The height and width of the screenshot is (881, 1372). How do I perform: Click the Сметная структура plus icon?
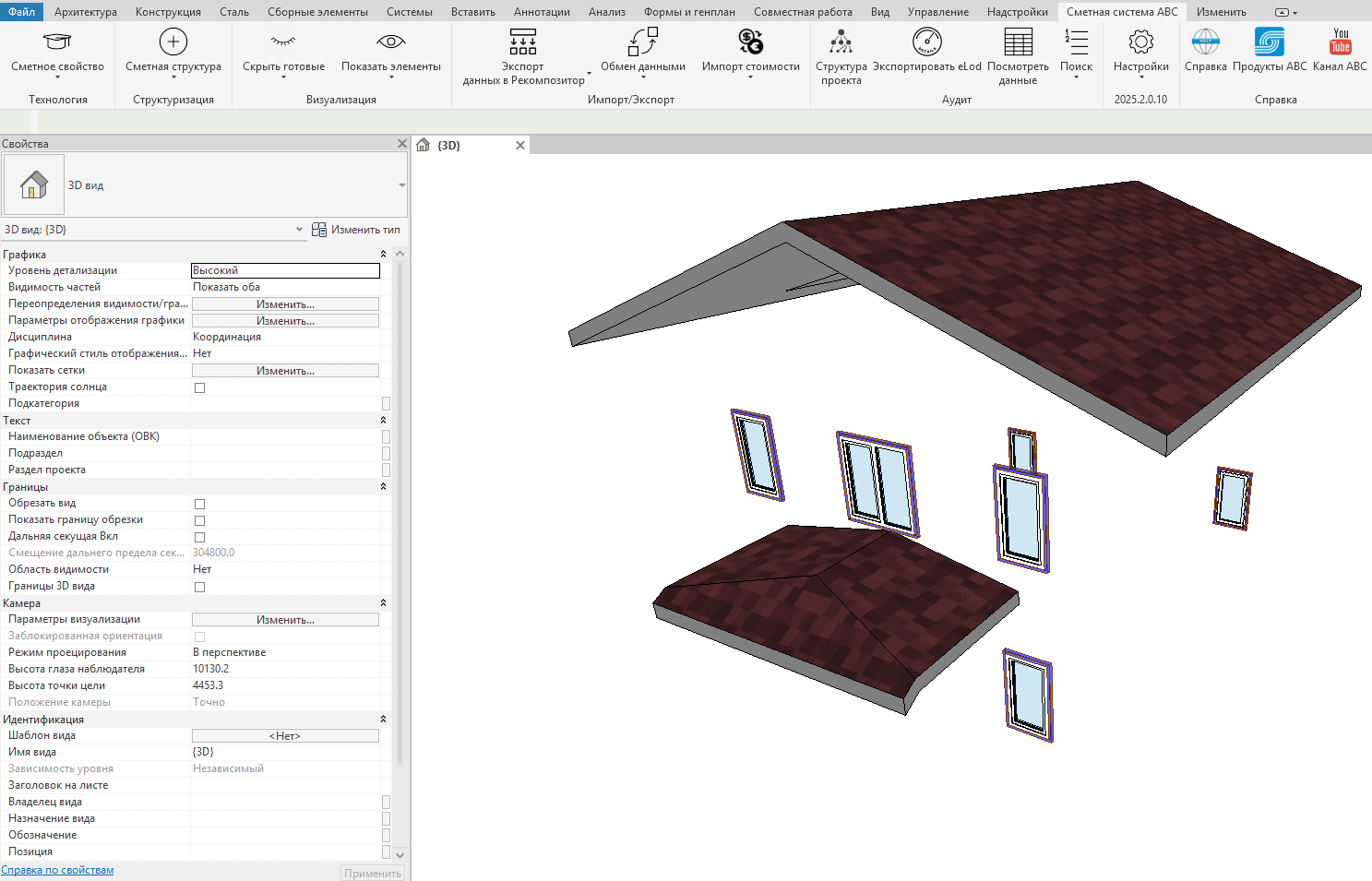pos(173,42)
